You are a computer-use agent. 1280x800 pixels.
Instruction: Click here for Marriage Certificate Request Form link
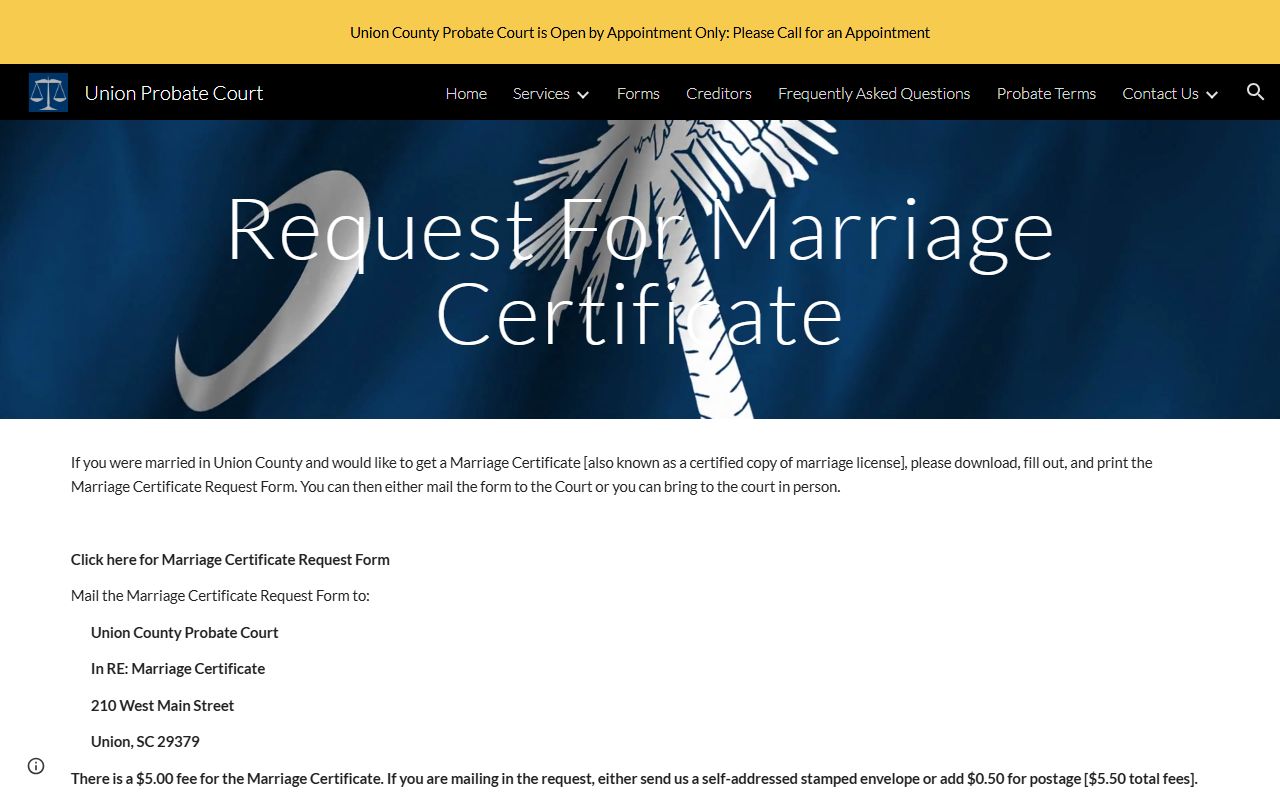[230, 559]
